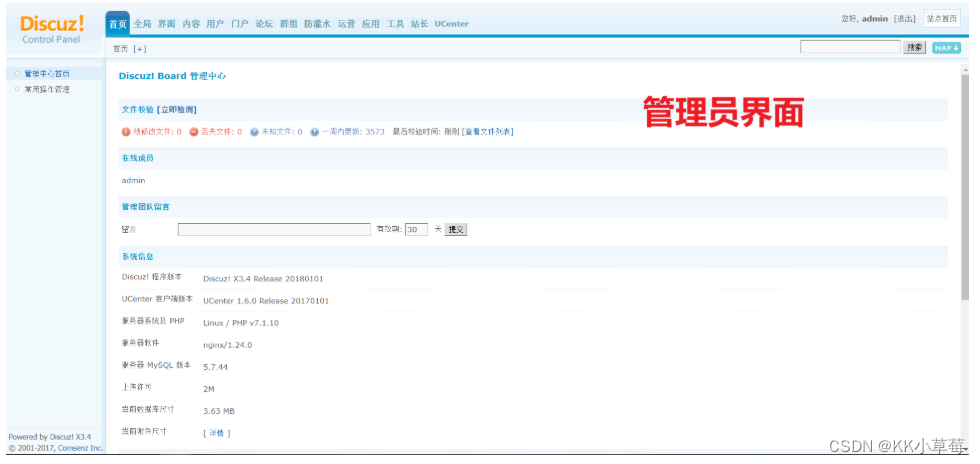Click the 管理团队留言 section header
Viewport: 980px width, 464px height.
(x=145, y=207)
